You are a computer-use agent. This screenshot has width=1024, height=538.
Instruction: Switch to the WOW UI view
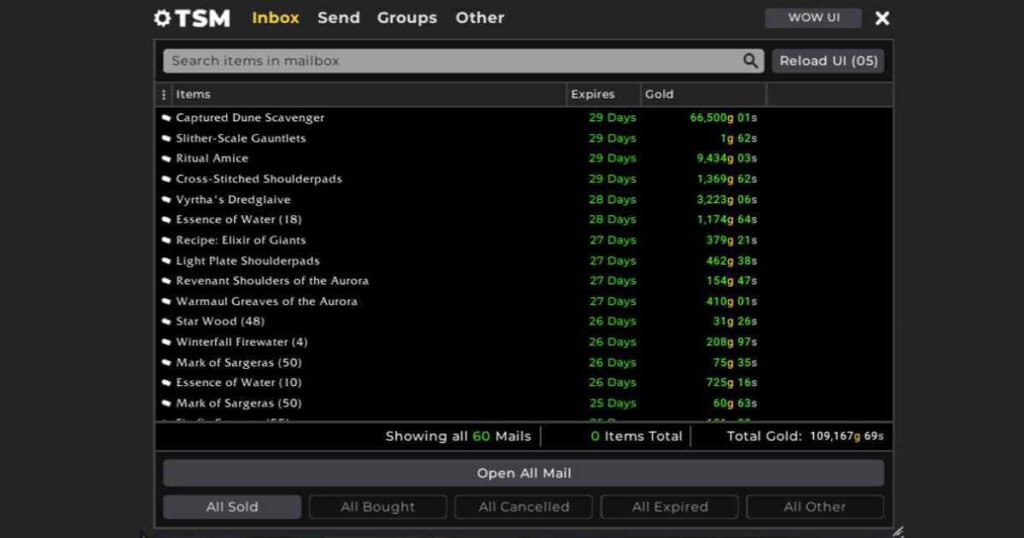pyautogui.click(x=813, y=18)
